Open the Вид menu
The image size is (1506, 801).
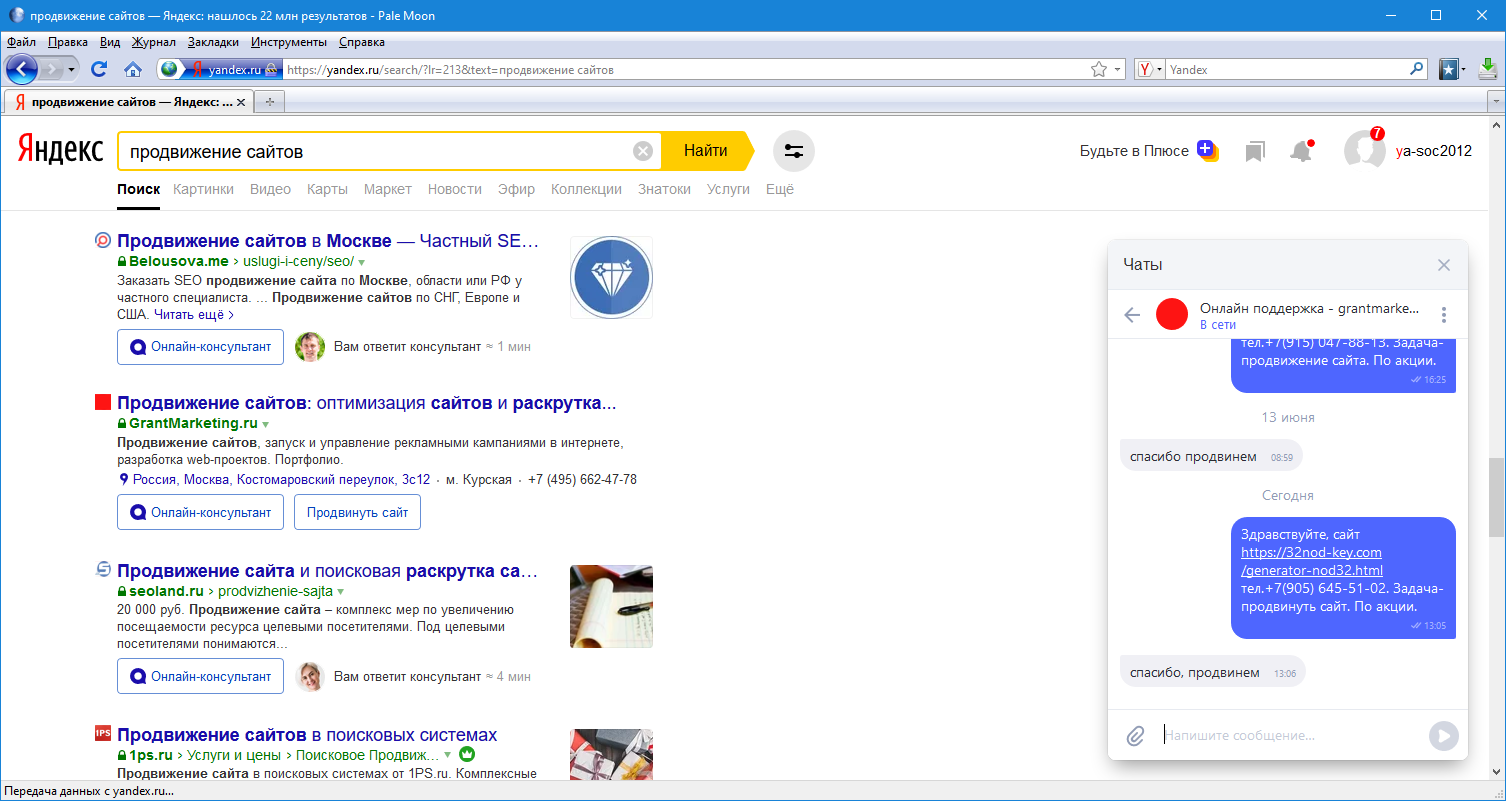click(110, 42)
